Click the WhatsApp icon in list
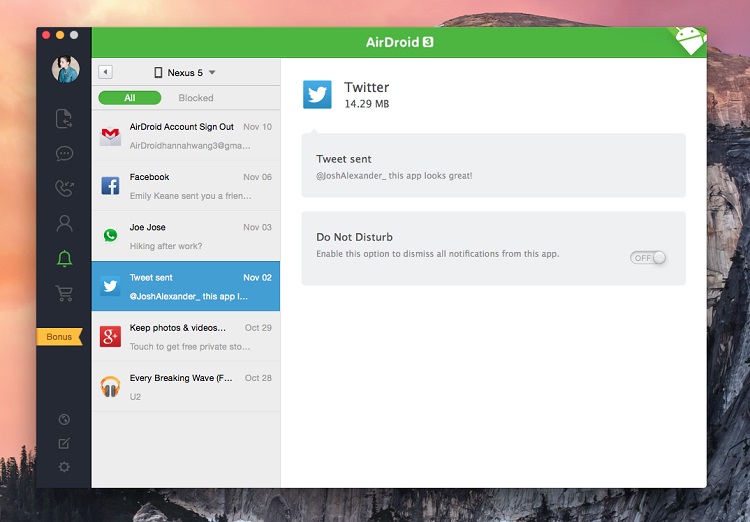 pyautogui.click(x=110, y=235)
